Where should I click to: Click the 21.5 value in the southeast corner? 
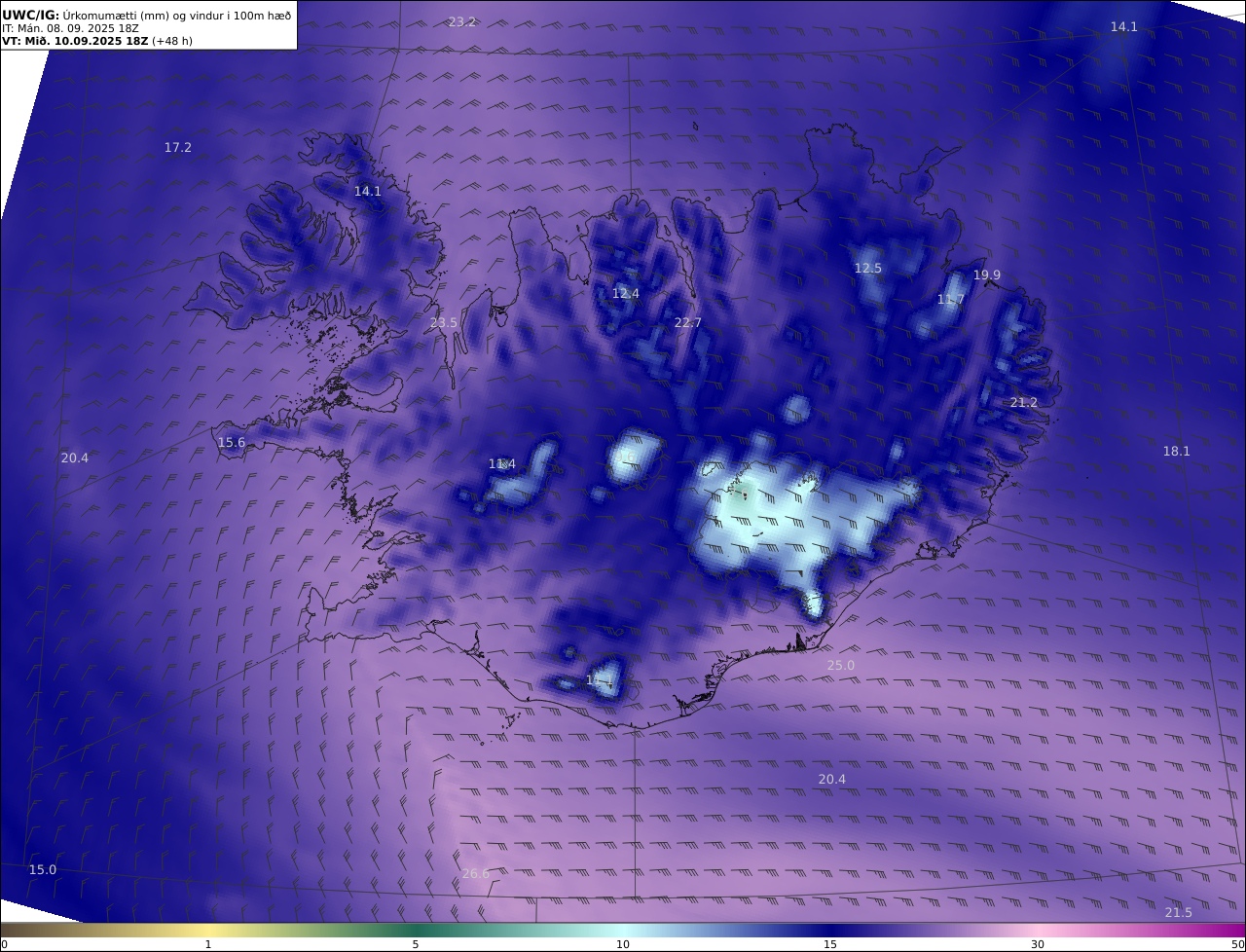click(1179, 912)
